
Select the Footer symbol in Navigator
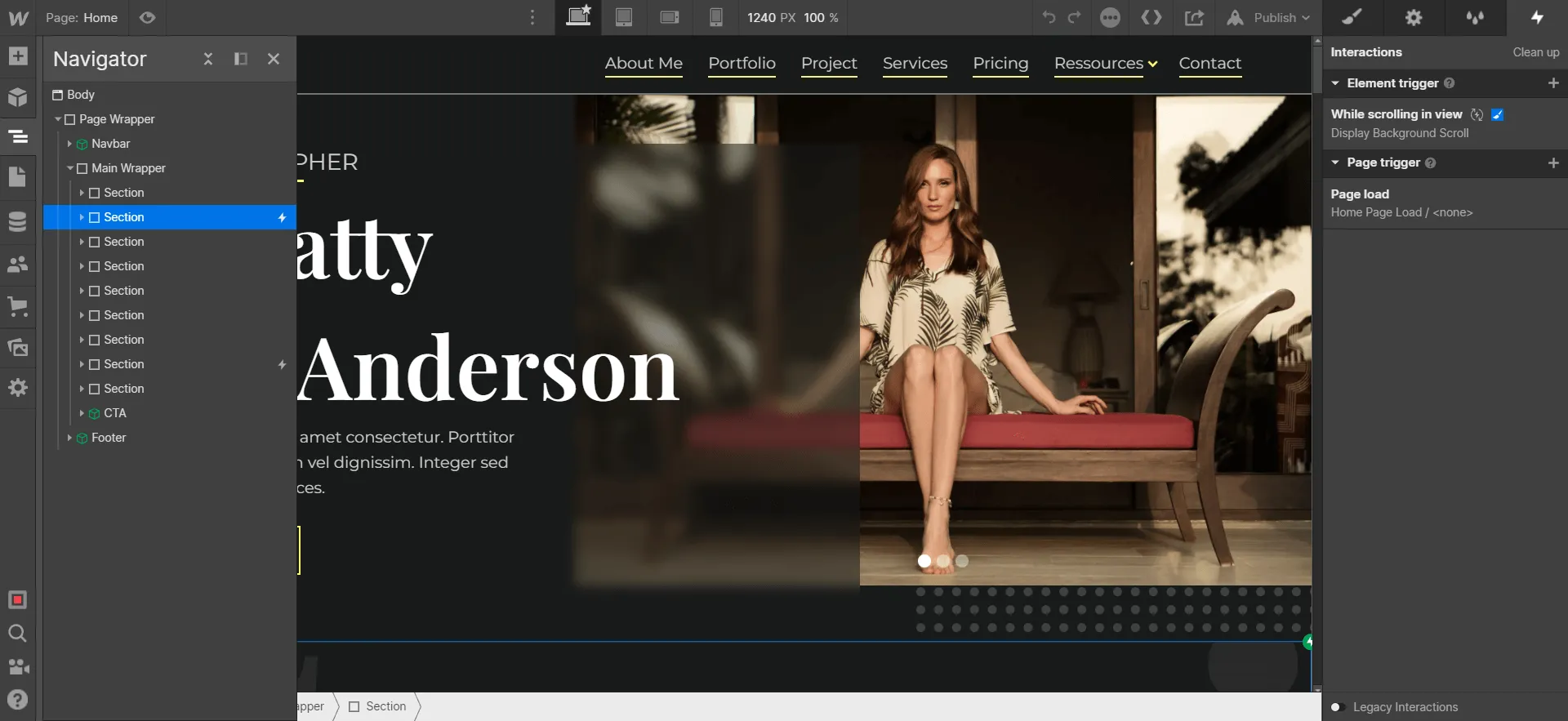pyautogui.click(x=109, y=438)
